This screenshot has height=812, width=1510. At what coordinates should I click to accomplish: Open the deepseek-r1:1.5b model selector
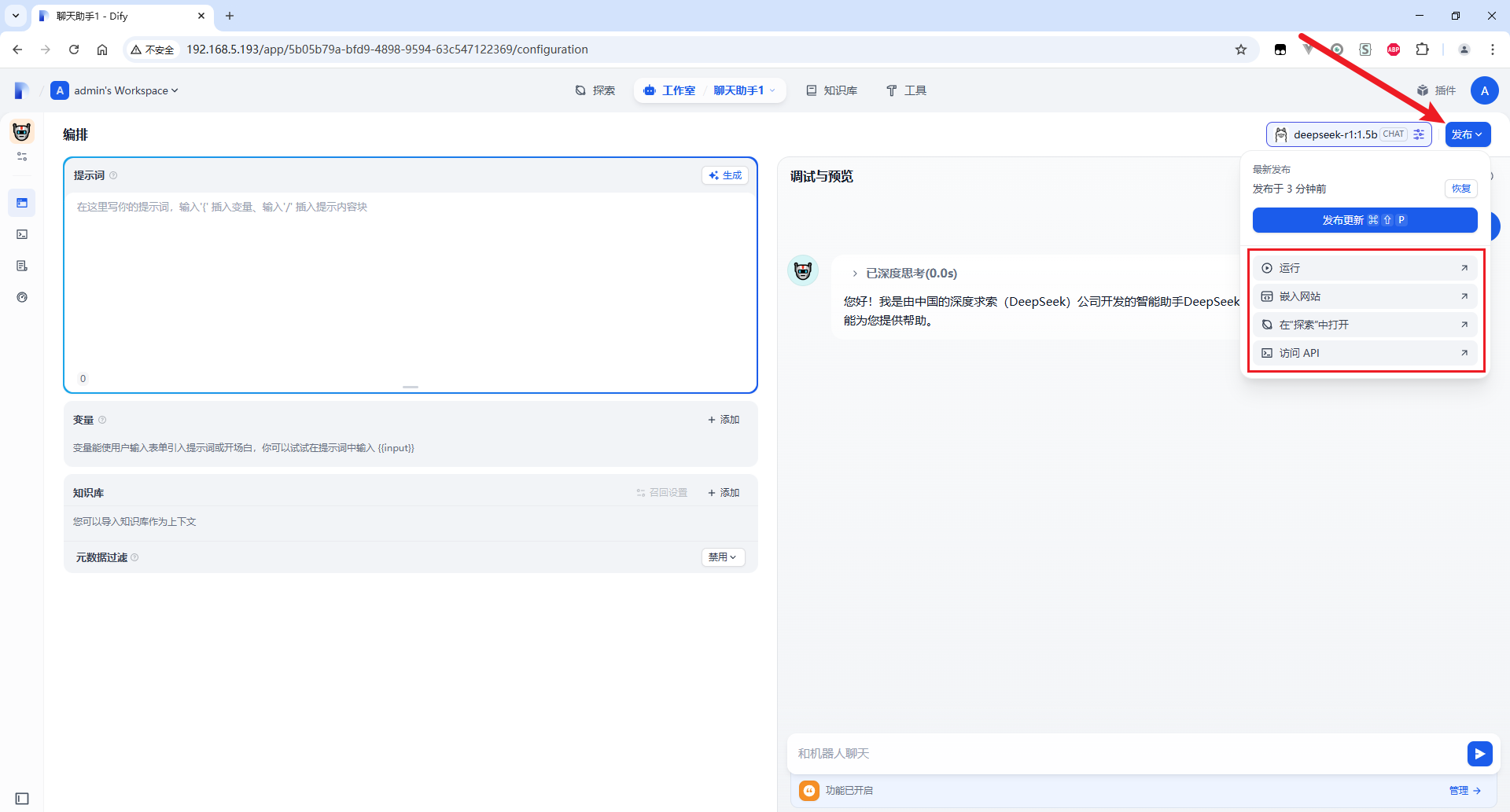(1349, 134)
